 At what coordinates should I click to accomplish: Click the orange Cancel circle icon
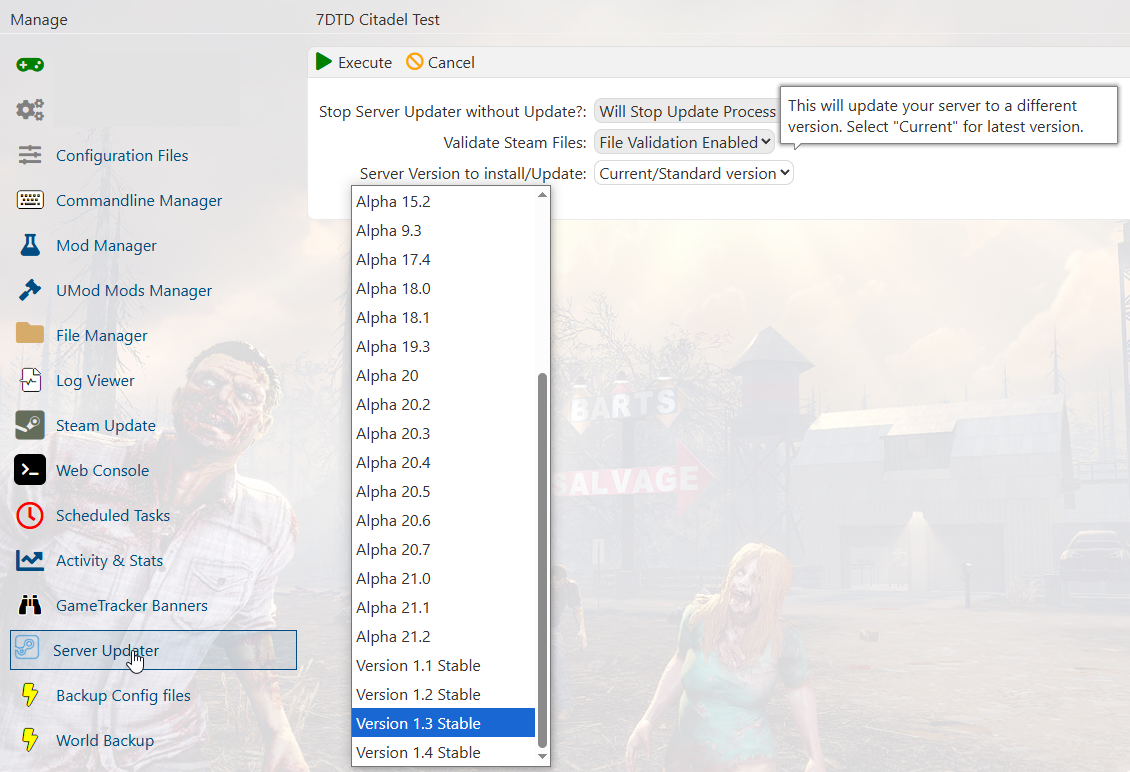click(x=414, y=62)
